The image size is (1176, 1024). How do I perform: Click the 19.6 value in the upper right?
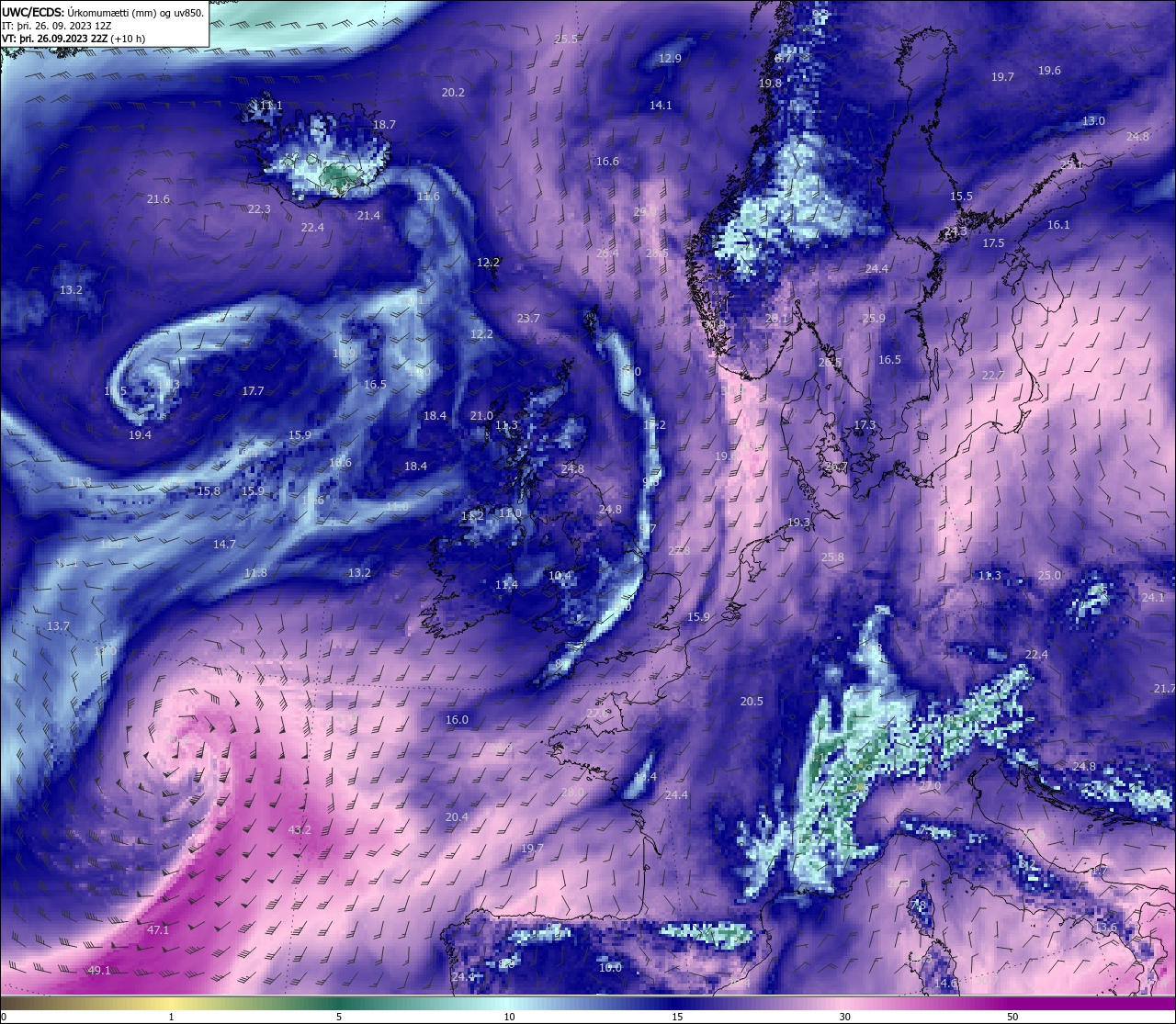1049,70
